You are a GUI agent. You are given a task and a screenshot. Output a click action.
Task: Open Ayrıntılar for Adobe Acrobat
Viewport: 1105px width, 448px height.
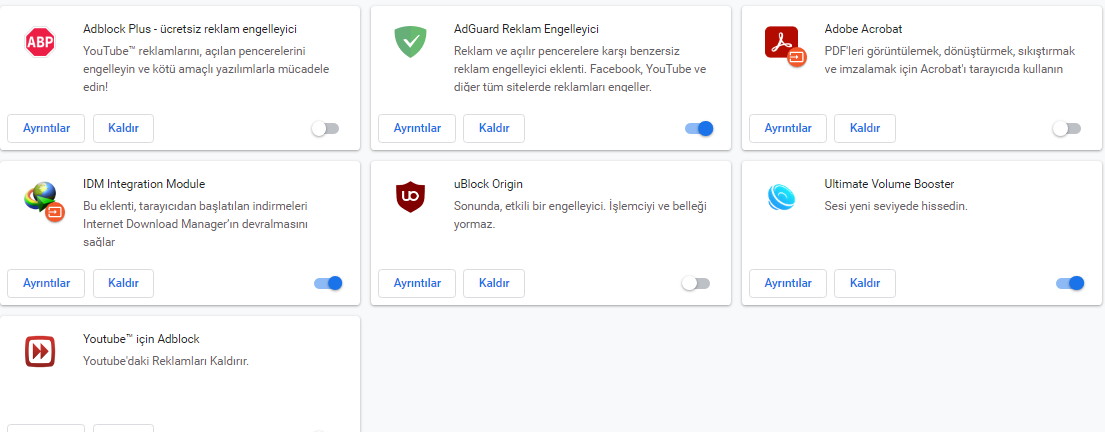(788, 129)
